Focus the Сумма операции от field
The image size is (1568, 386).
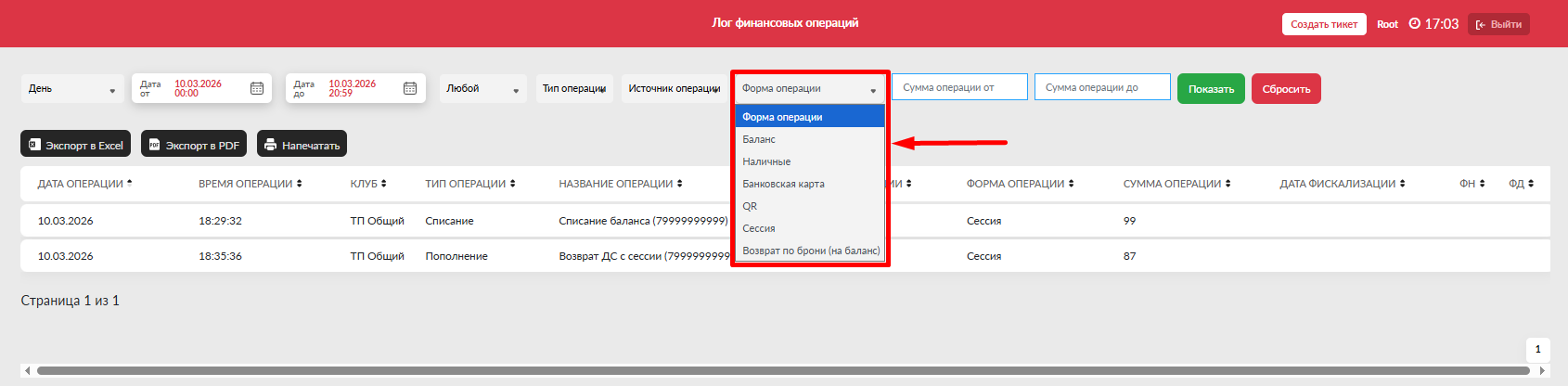[x=959, y=87]
